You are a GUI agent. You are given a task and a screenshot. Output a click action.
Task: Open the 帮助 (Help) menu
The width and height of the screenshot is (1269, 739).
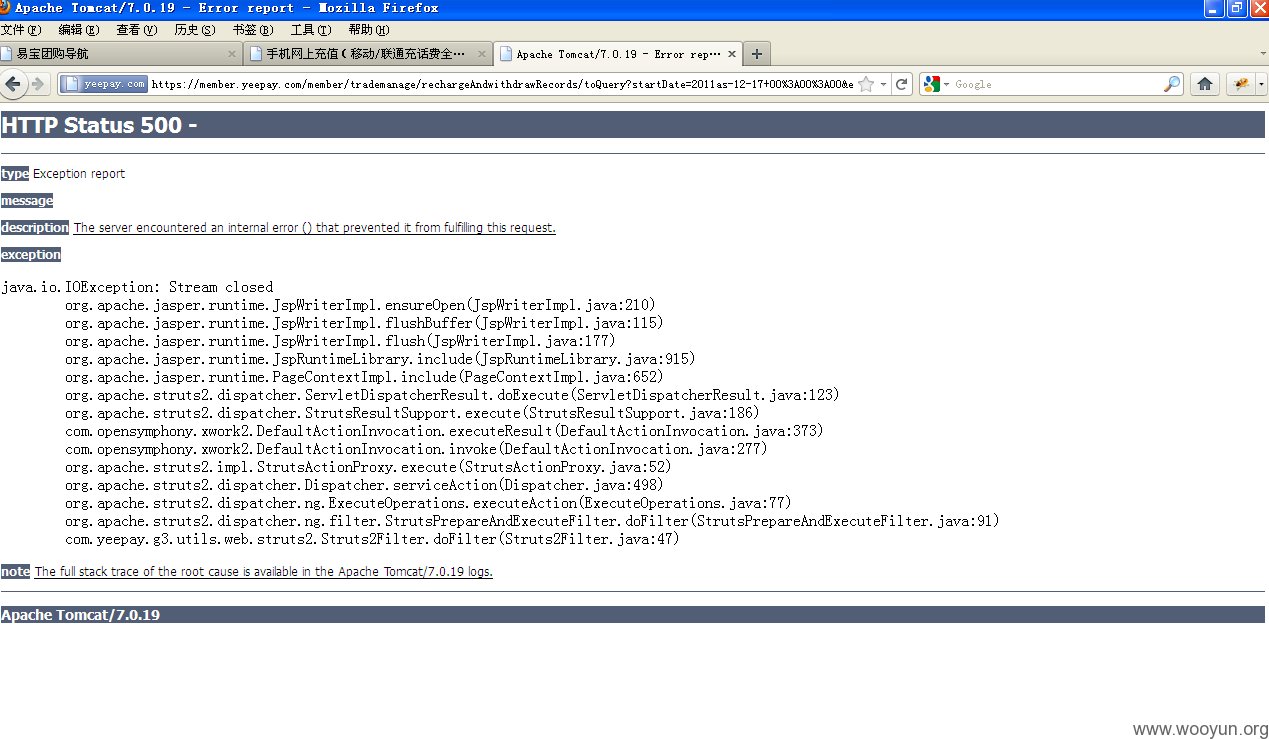(x=369, y=30)
